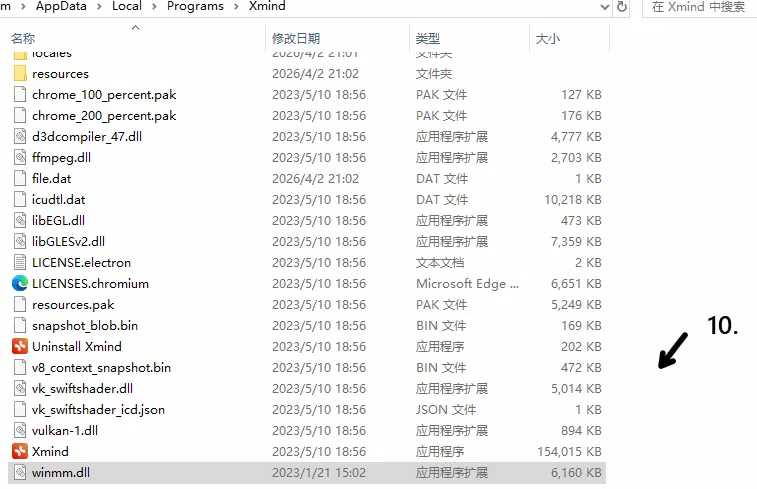Select the file named ffmpeg.dll
This screenshot has width=757, height=489.
click(61, 158)
